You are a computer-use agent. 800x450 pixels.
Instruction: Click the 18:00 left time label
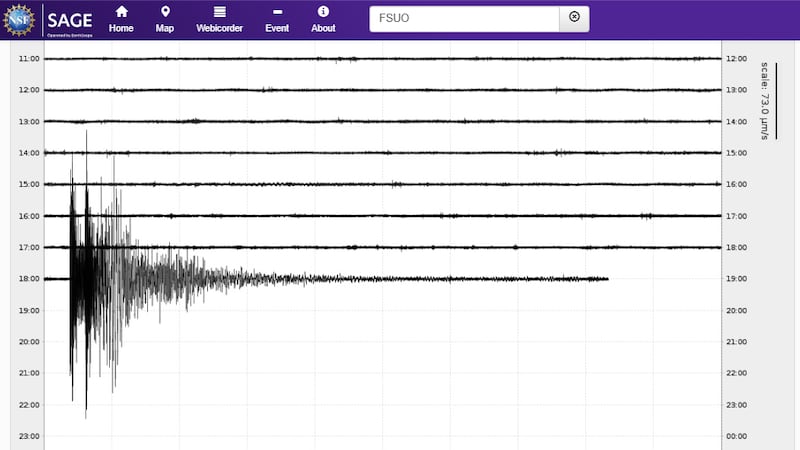29,279
